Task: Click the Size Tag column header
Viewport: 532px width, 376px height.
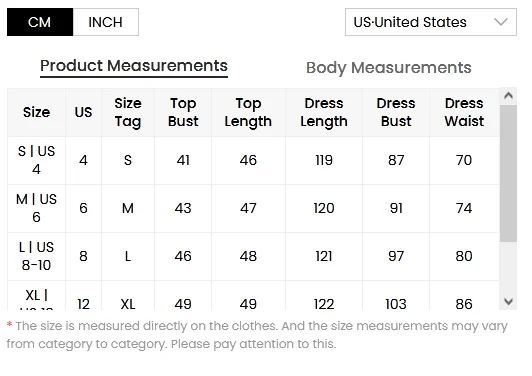Action: pos(128,112)
